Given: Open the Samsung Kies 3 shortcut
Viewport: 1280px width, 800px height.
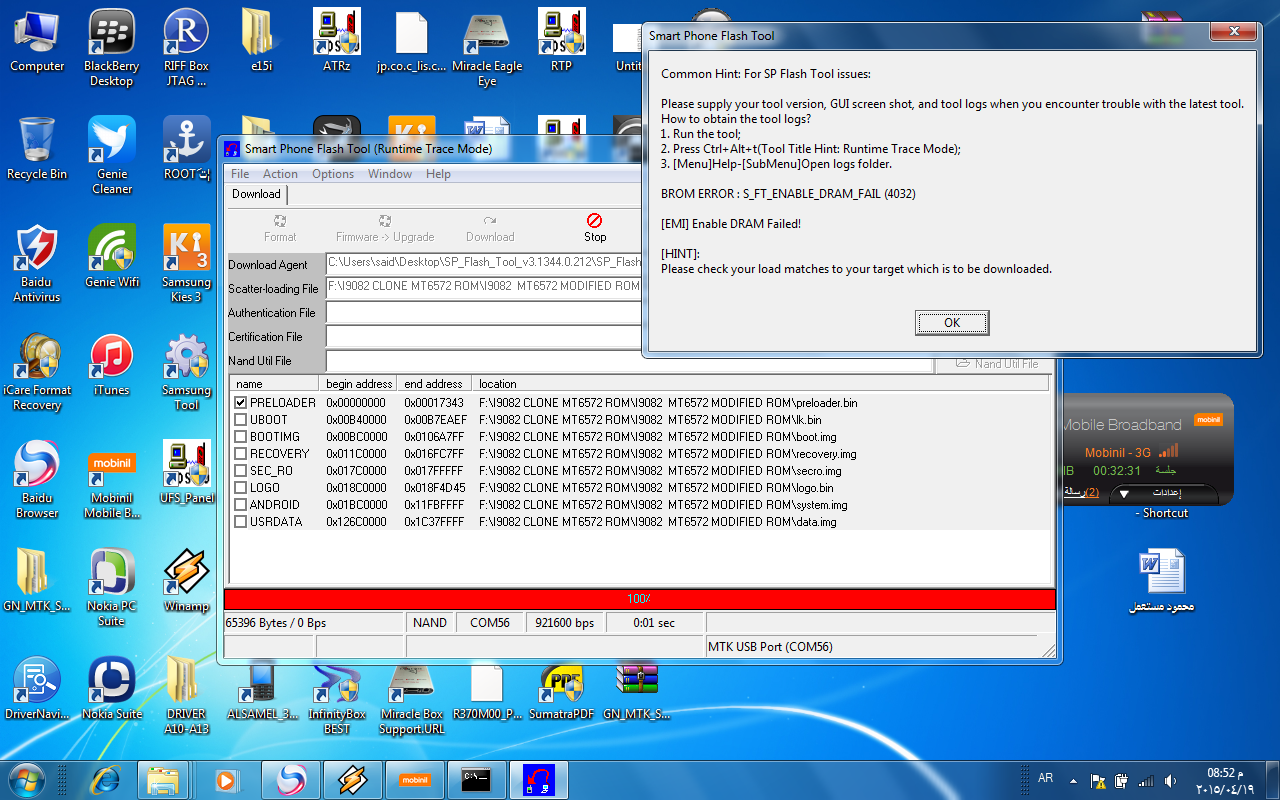Looking at the screenshot, I should click(187, 264).
